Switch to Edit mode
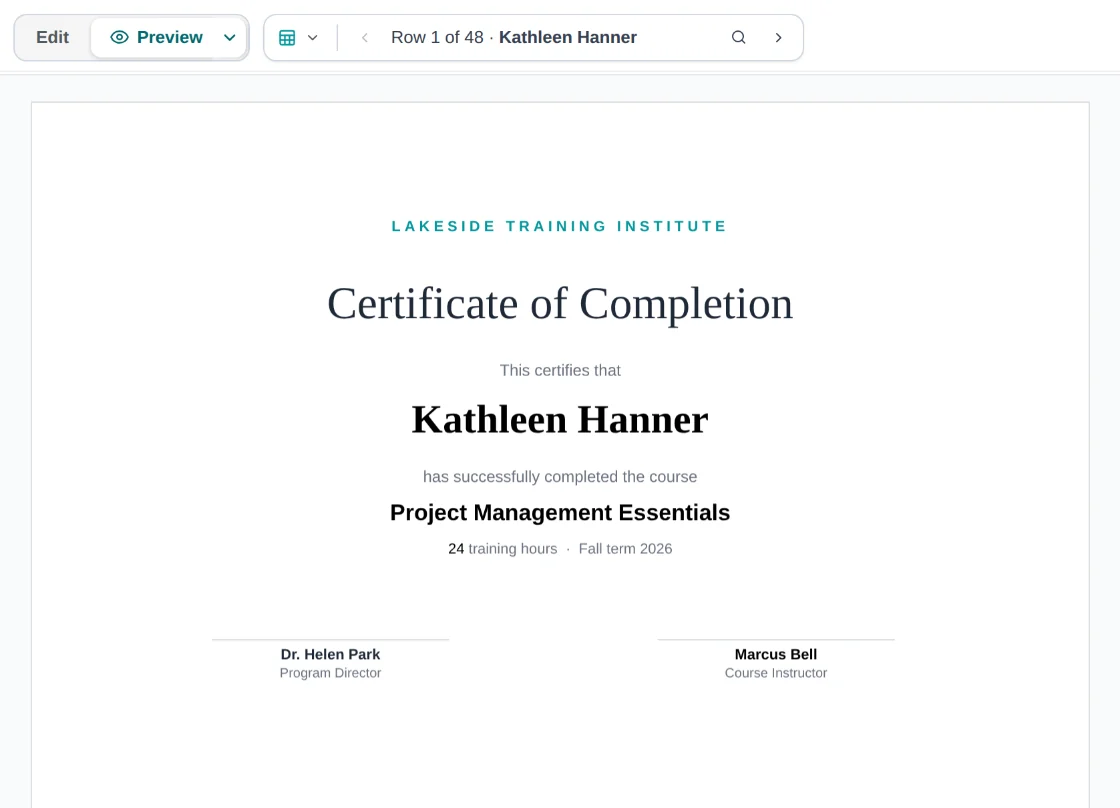This screenshot has width=1120, height=808. click(53, 37)
